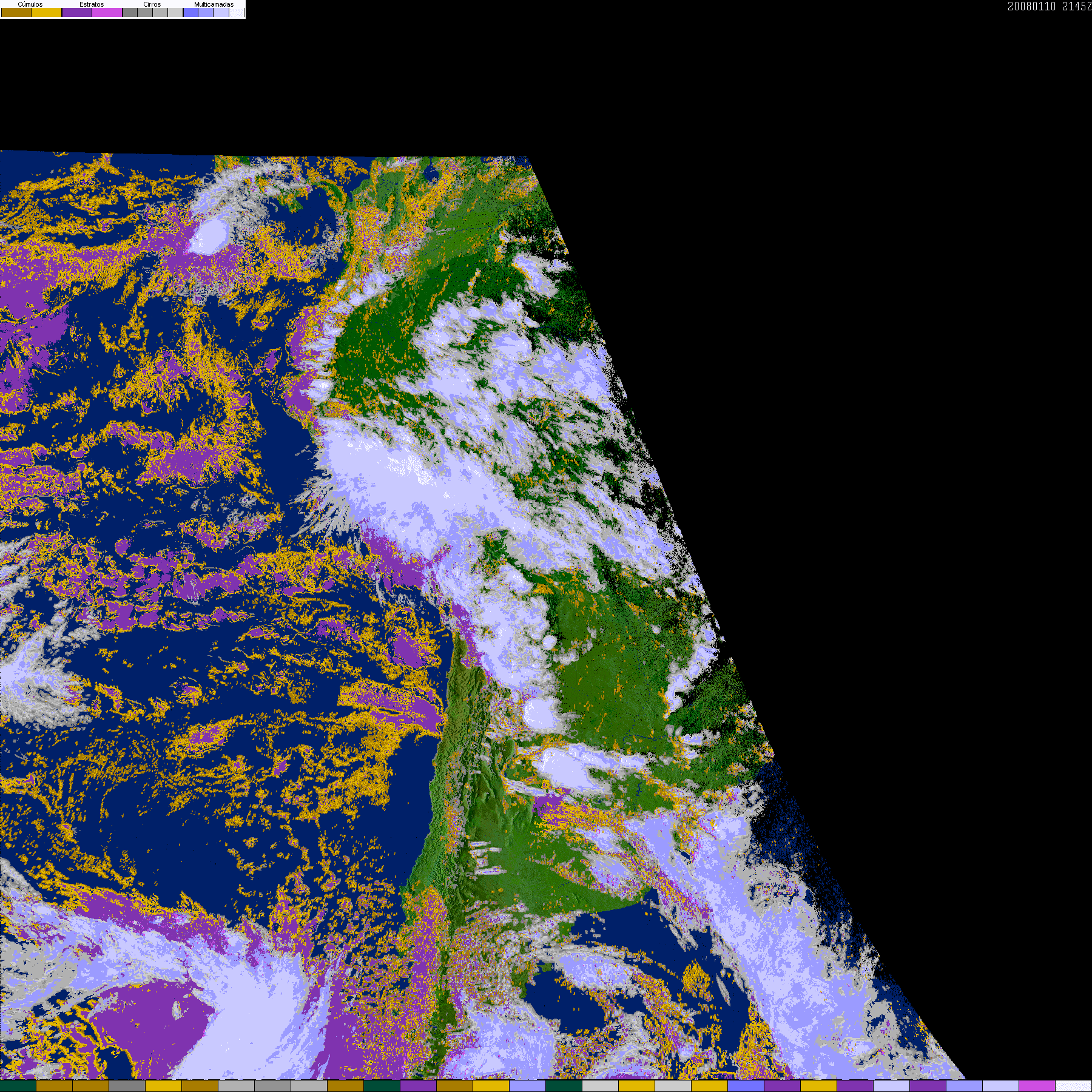
Task: Pick the pale lavender Multicamadas swatch
Action: coord(221,13)
